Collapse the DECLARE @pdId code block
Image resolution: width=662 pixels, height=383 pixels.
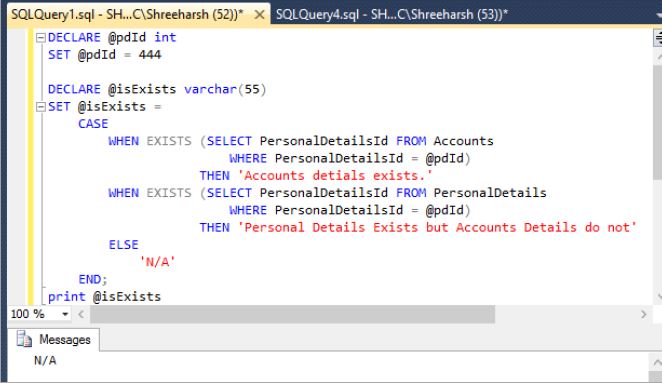[x=41, y=38]
